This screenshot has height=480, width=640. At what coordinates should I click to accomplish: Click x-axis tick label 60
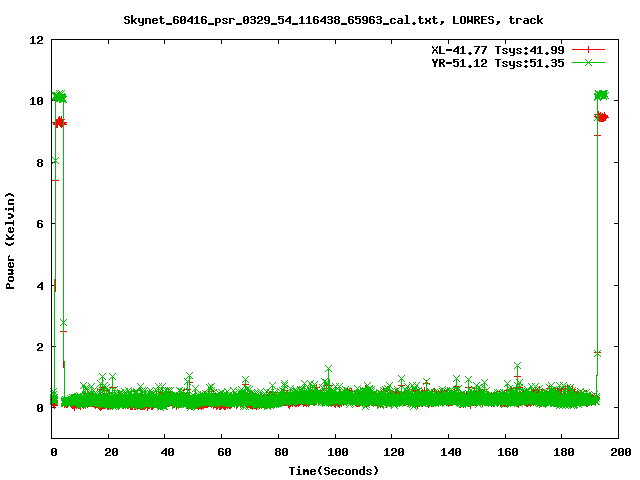coord(224,452)
